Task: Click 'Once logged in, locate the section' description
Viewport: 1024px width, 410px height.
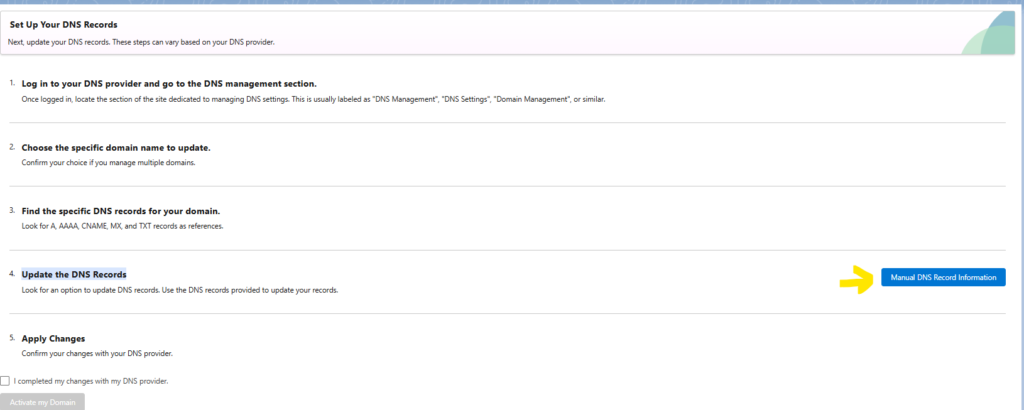Action: point(314,100)
